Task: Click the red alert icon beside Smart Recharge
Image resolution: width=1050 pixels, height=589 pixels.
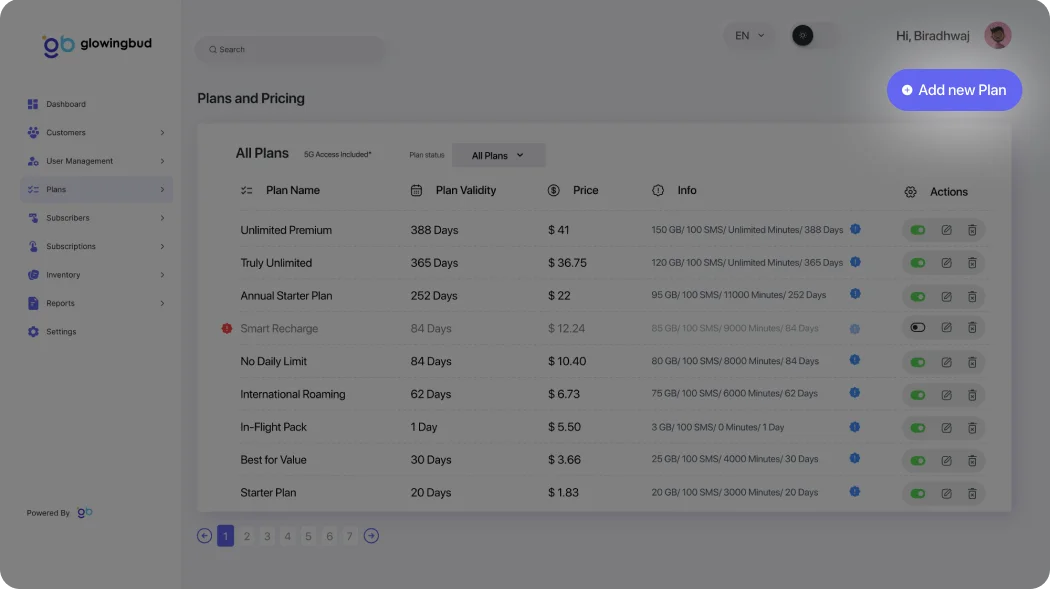Action: click(x=227, y=328)
